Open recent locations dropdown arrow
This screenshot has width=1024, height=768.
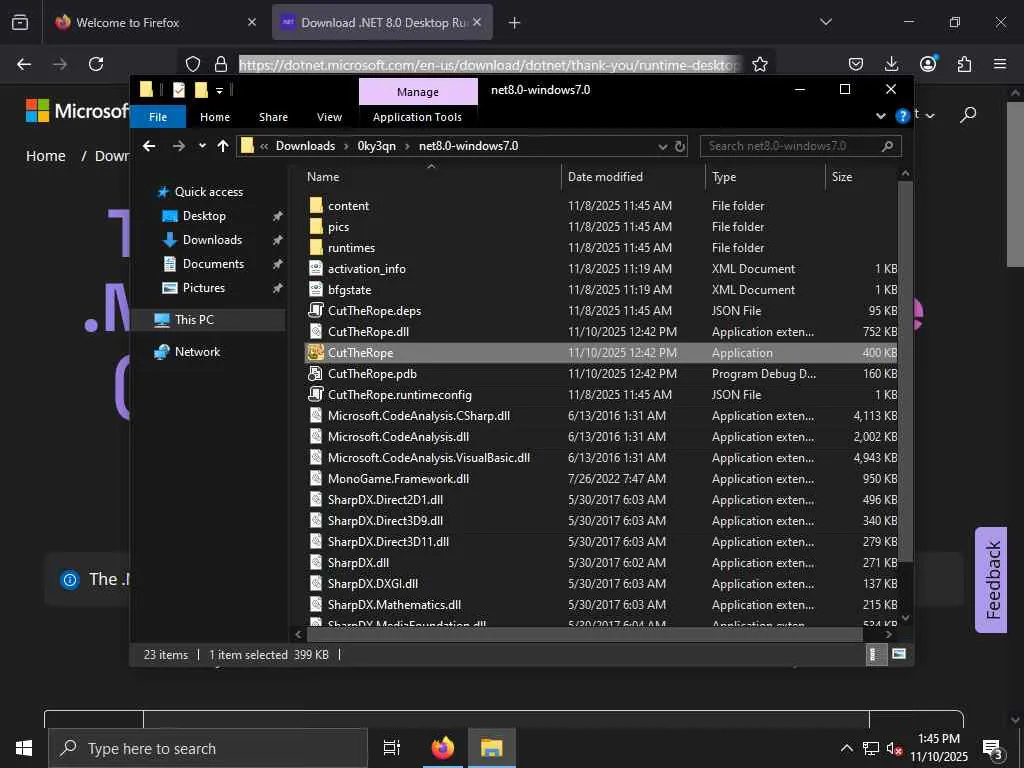tap(202, 146)
